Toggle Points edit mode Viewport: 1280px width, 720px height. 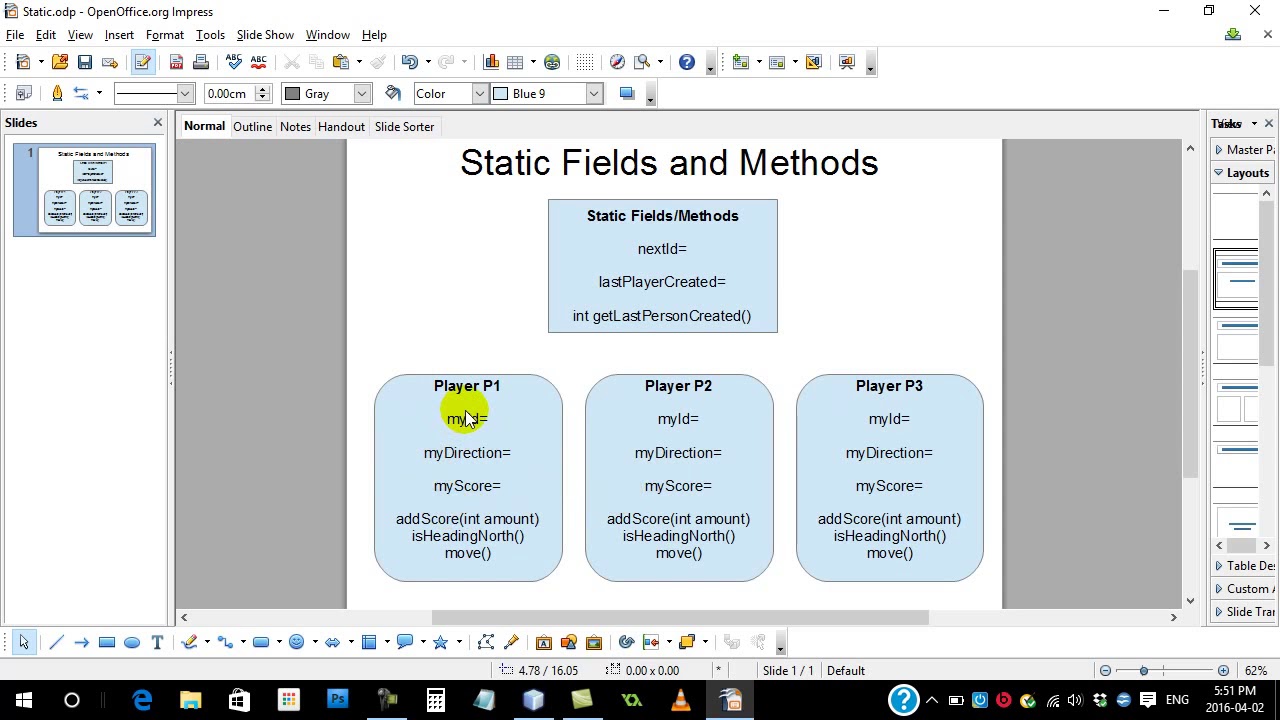[x=486, y=642]
